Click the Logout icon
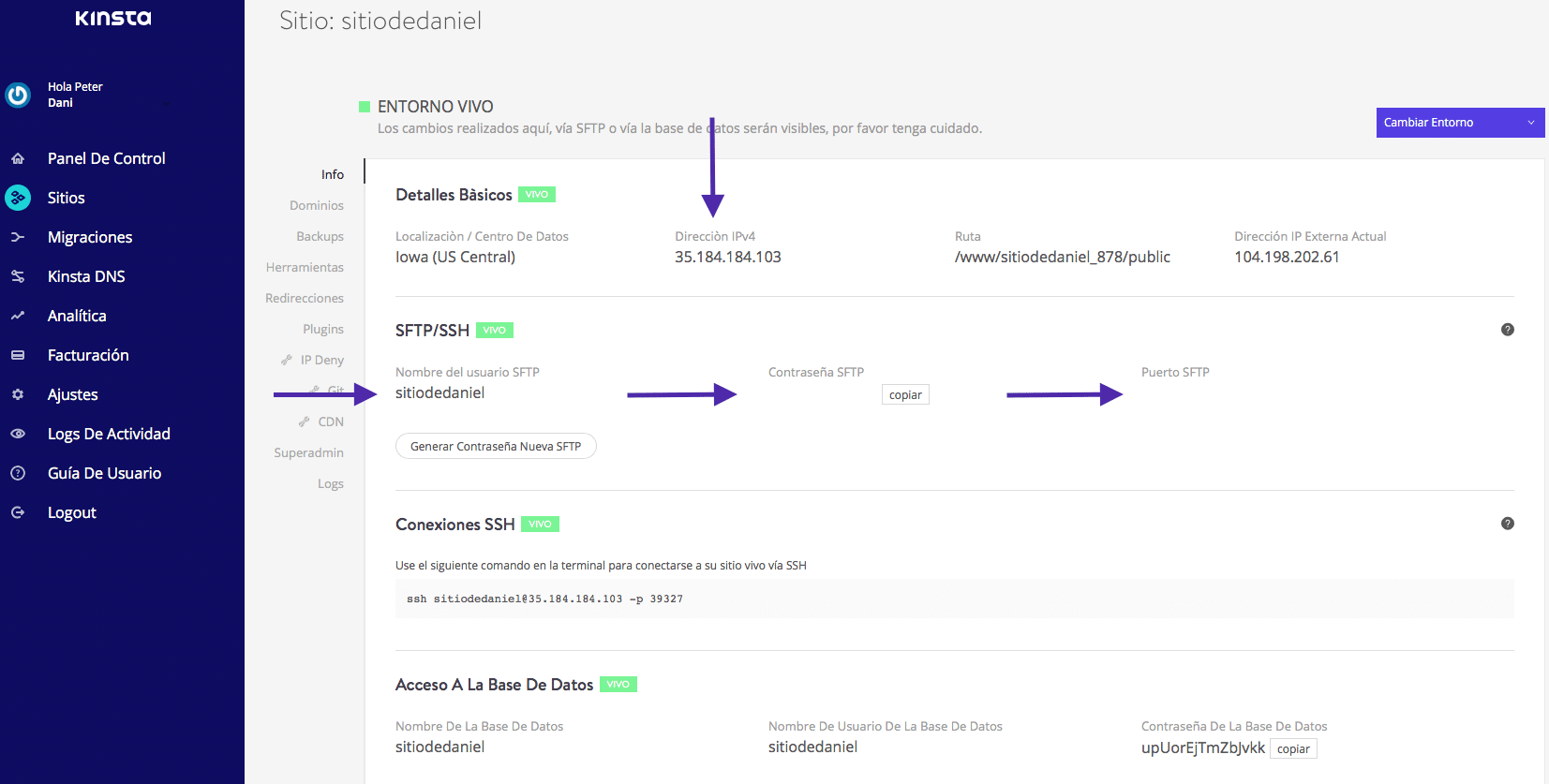Screen dimensions: 1549x784 pyautogui.click(x=18, y=512)
